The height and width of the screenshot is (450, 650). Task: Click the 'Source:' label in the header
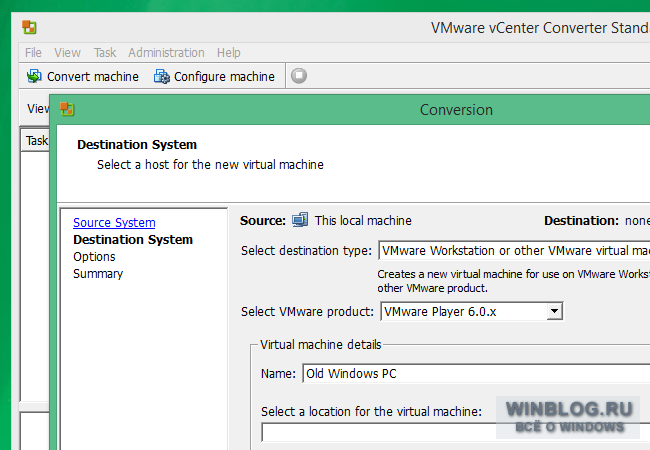263,220
